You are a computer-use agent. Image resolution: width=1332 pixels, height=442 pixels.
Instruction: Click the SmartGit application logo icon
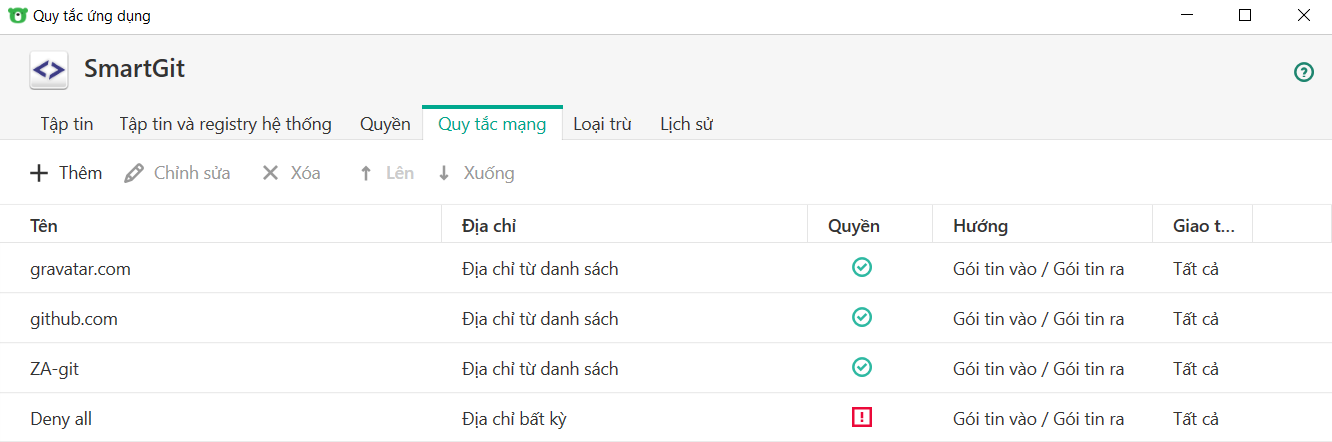49,70
